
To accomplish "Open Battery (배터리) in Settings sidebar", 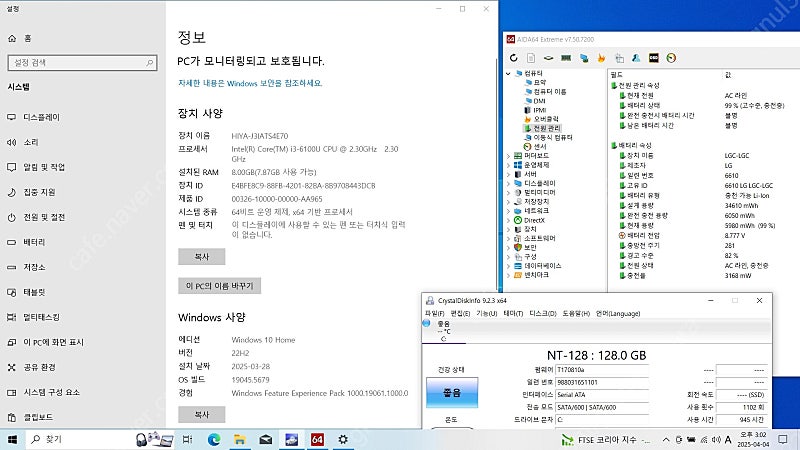I will tap(82, 242).
